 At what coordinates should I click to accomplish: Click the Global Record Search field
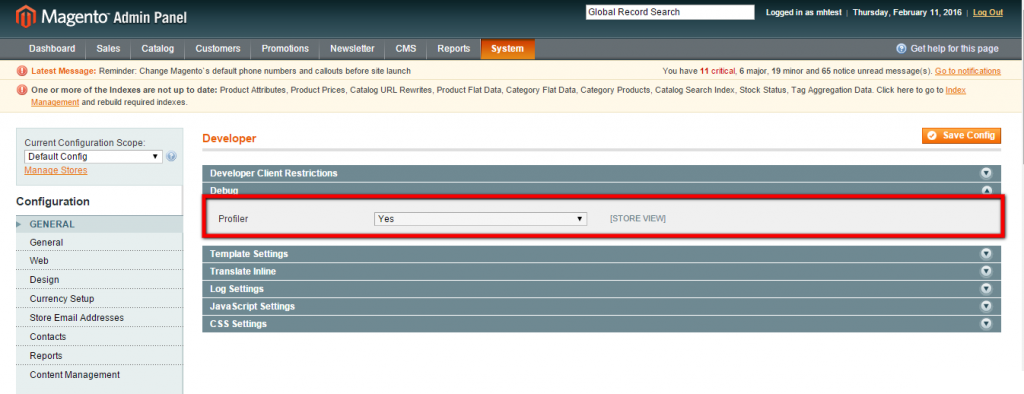tap(670, 12)
